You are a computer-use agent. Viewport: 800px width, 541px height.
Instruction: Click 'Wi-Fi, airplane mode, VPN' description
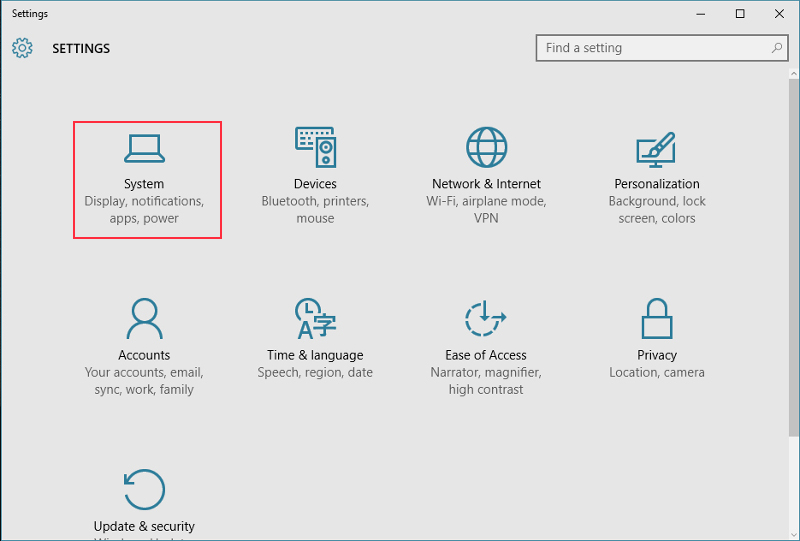click(x=486, y=210)
